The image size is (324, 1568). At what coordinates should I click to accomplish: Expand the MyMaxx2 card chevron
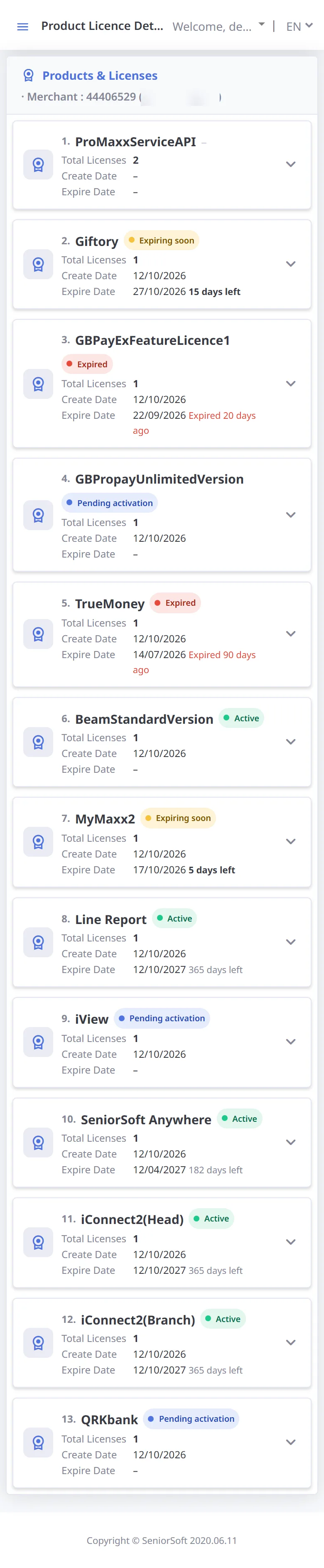pos(290,842)
